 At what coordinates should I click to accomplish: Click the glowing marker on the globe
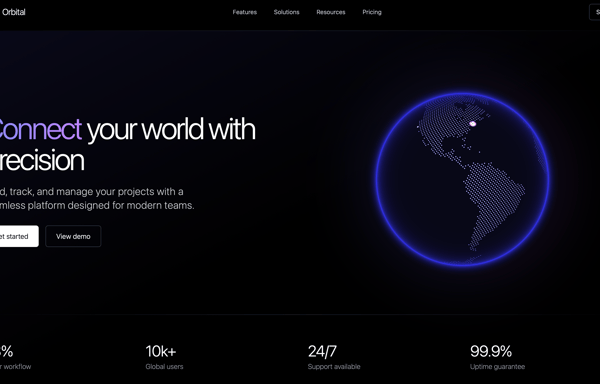473,124
